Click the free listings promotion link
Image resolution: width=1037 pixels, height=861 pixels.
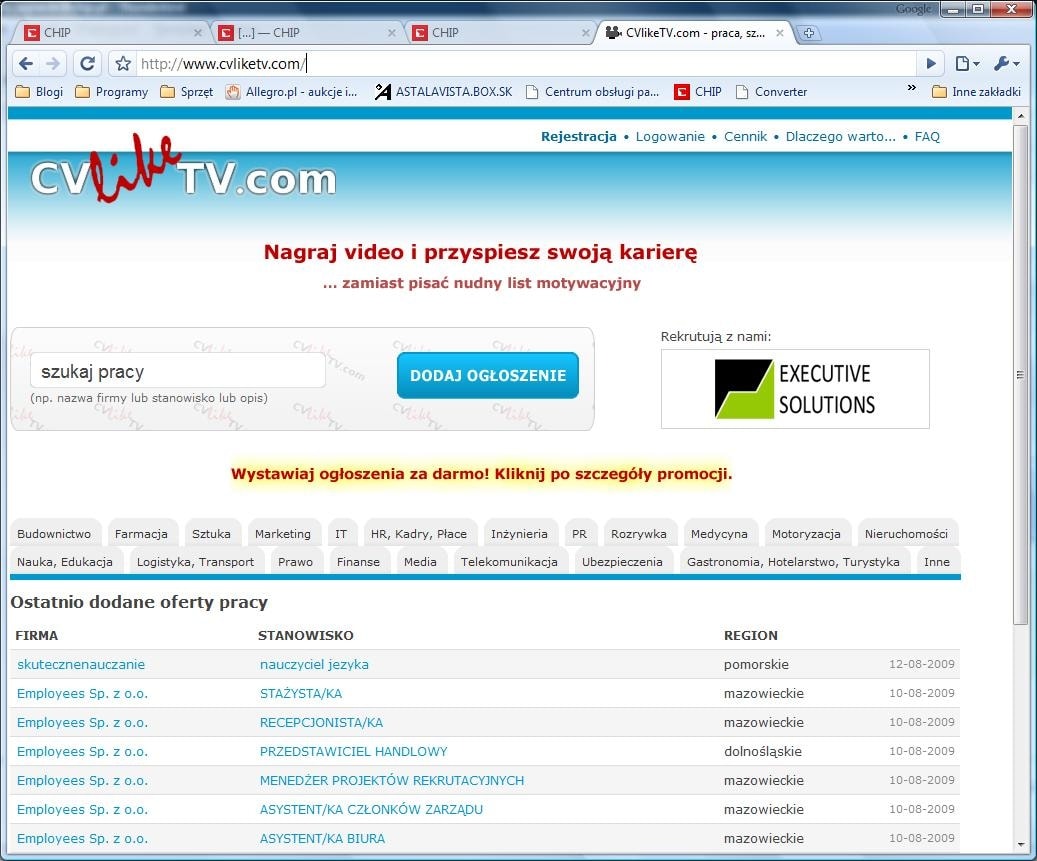click(x=481, y=473)
